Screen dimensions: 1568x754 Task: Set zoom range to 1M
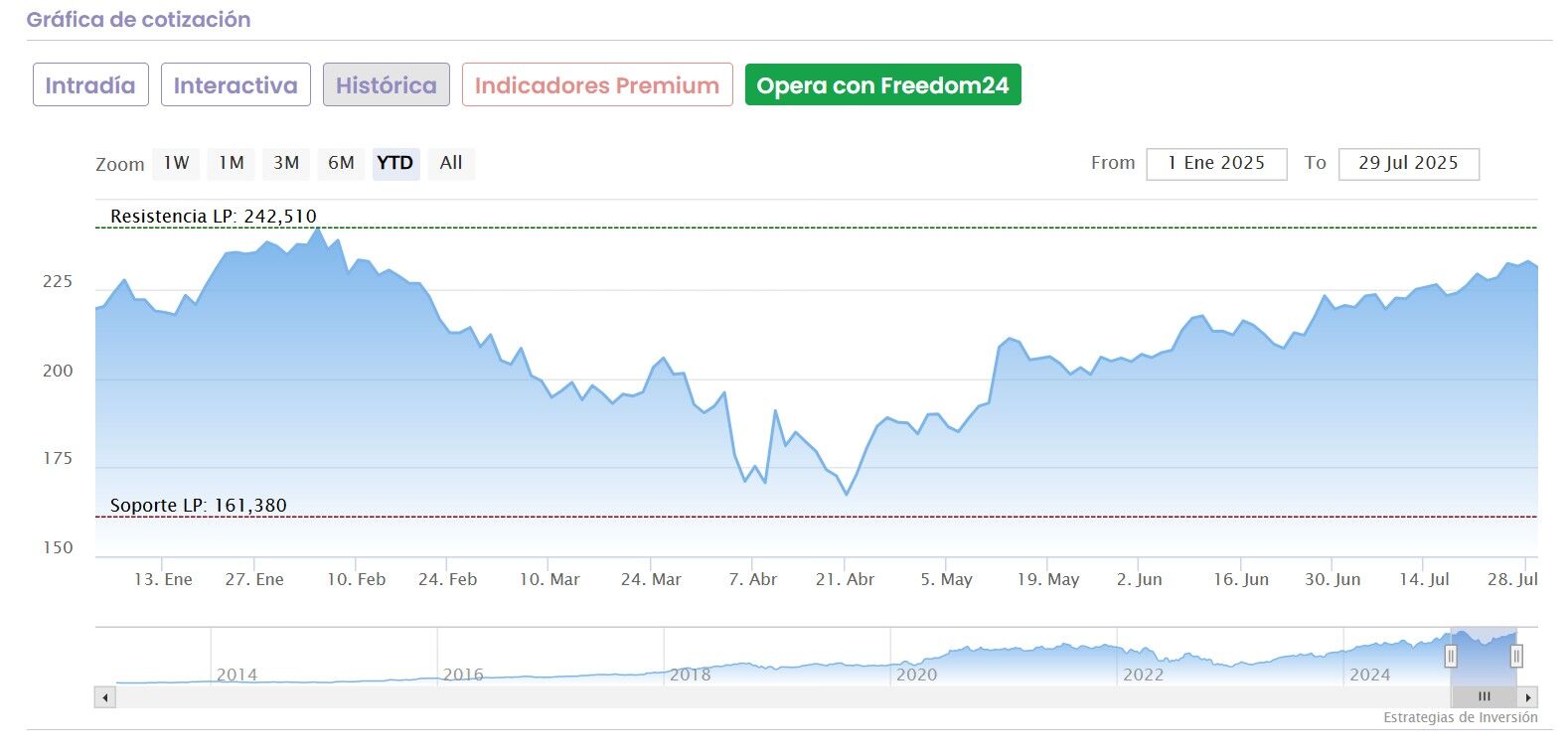point(232,163)
